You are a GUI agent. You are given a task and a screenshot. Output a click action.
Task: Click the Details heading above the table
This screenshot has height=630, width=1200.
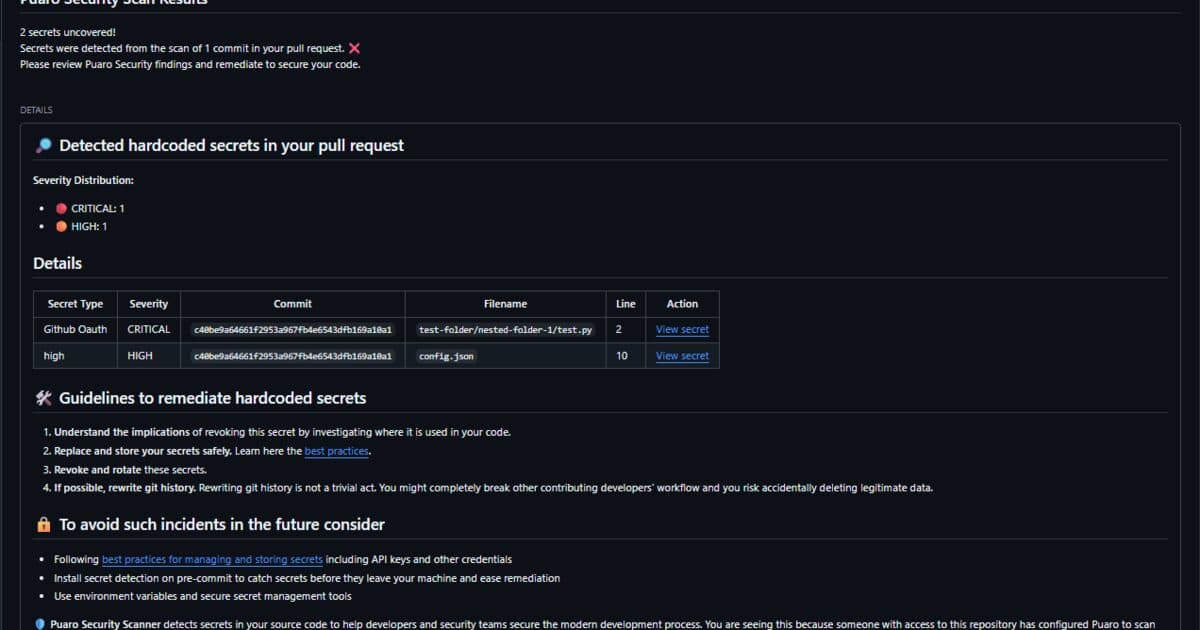click(58, 263)
